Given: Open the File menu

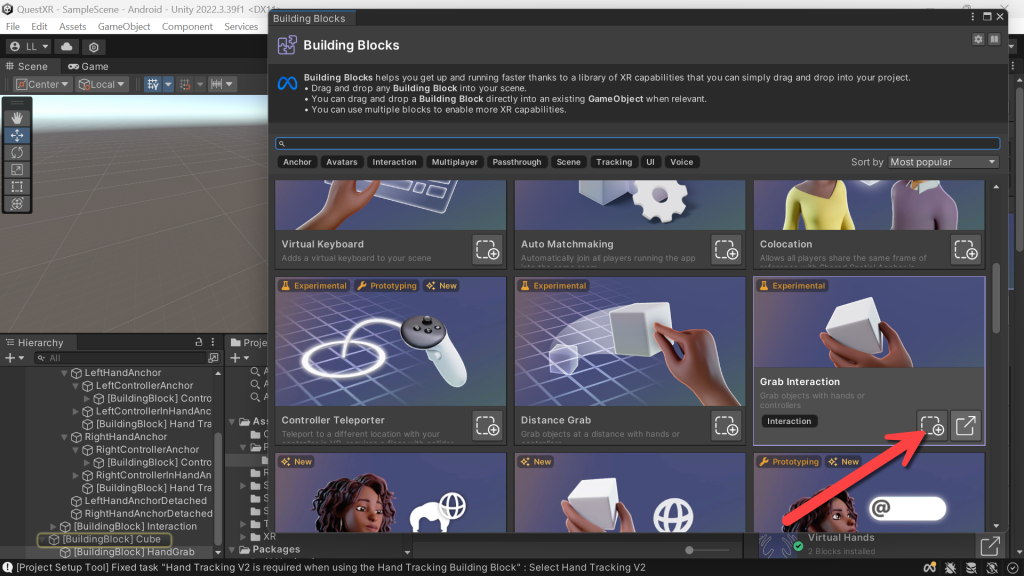Looking at the screenshot, I should [x=13, y=27].
